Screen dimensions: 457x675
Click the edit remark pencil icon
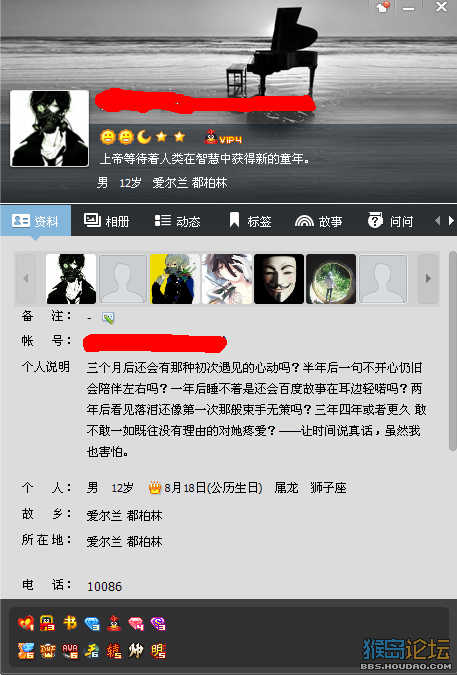point(108,318)
